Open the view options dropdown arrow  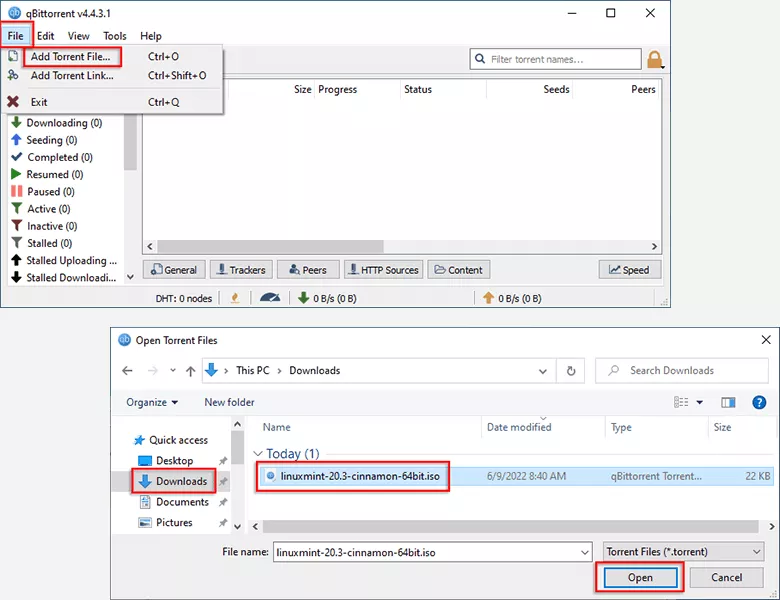699,402
